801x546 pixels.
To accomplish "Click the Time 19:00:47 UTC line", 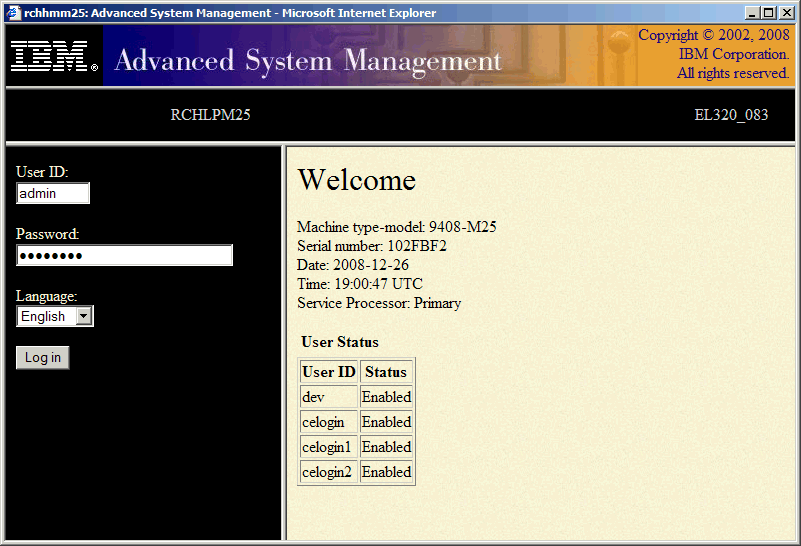I will (360, 284).
